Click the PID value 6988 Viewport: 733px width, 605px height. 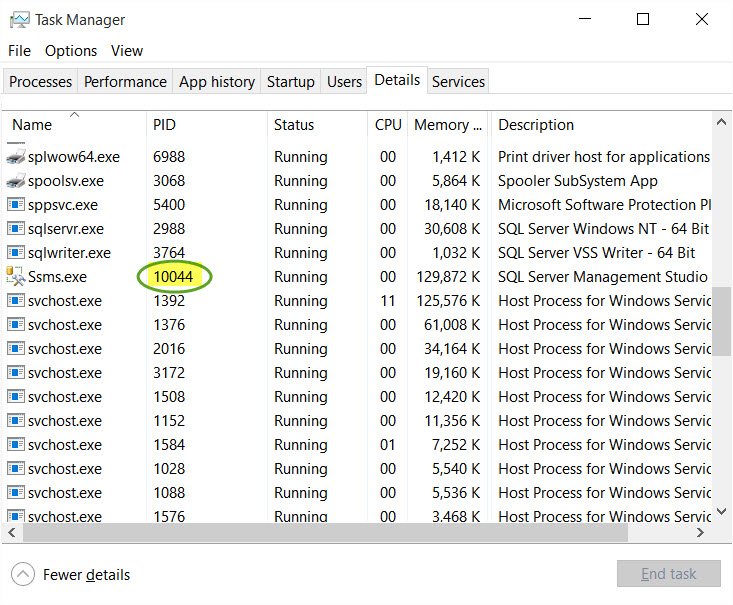tap(169, 157)
